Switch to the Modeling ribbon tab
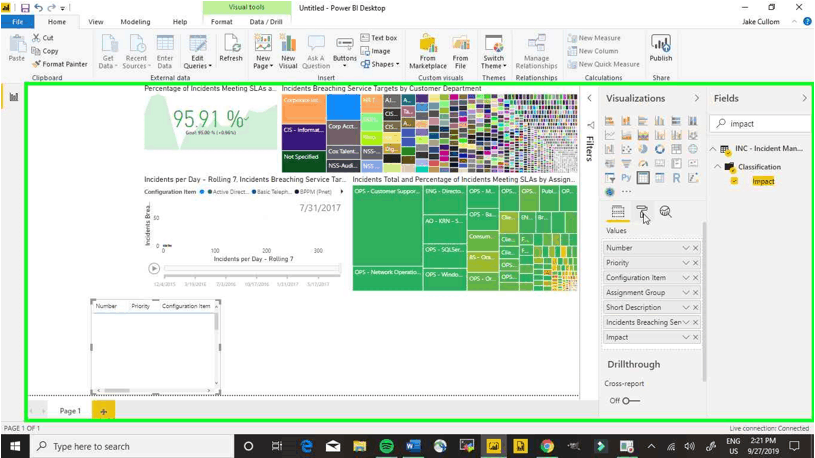 135,22
